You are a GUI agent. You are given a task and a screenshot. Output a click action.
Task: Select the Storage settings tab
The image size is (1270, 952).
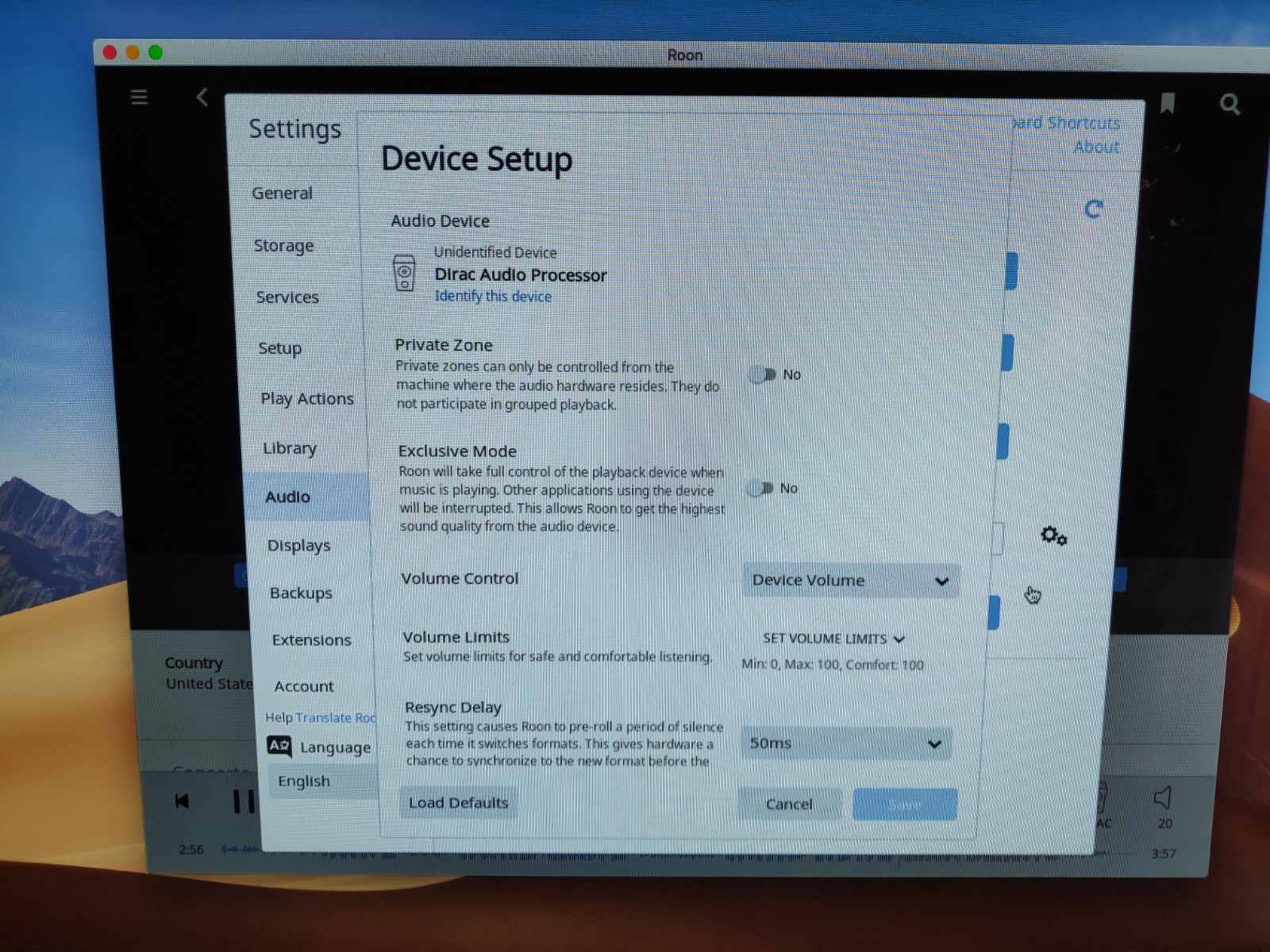[284, 246]
